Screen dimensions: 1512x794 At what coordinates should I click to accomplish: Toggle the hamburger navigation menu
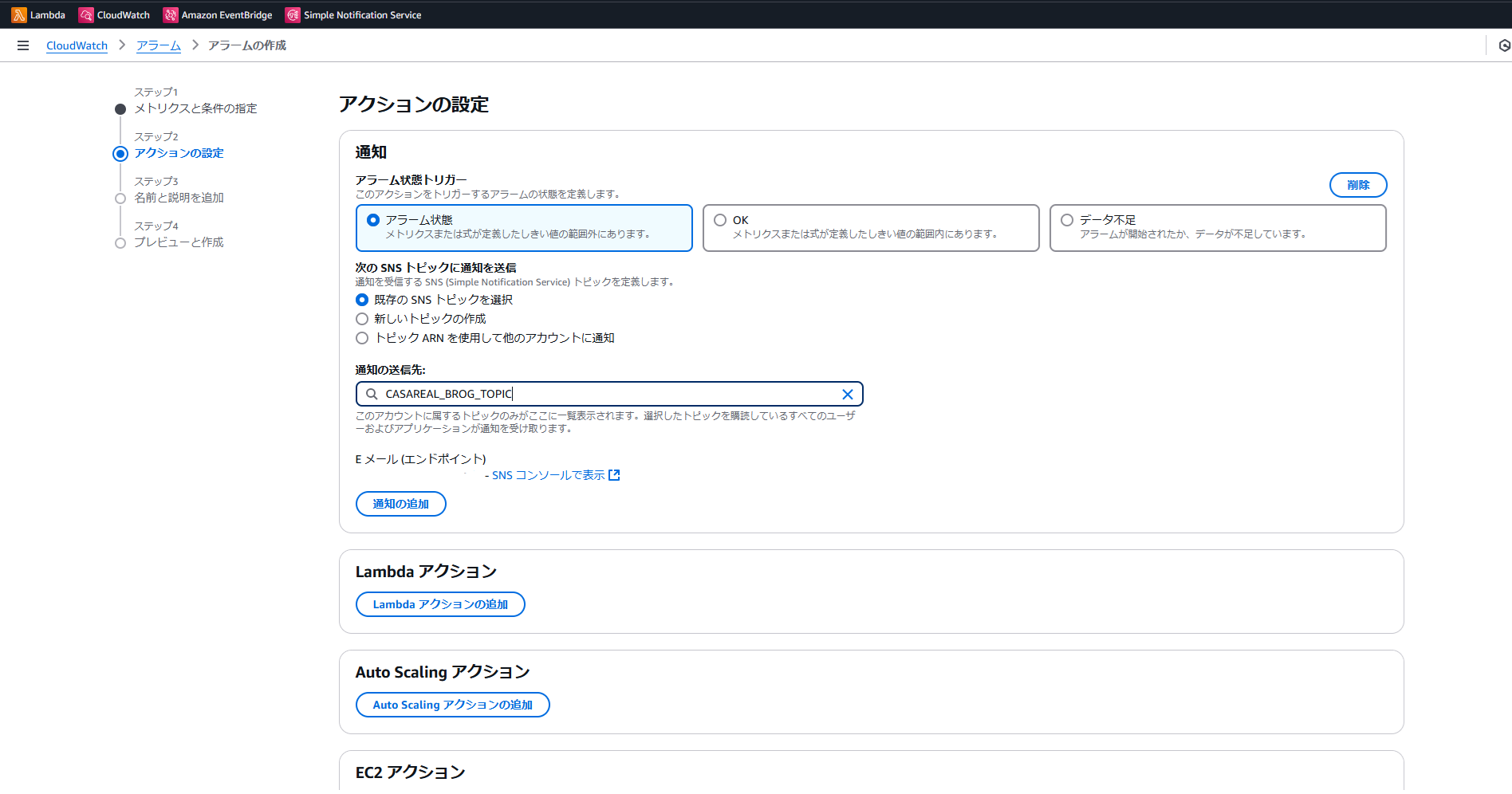click(23, 45)
